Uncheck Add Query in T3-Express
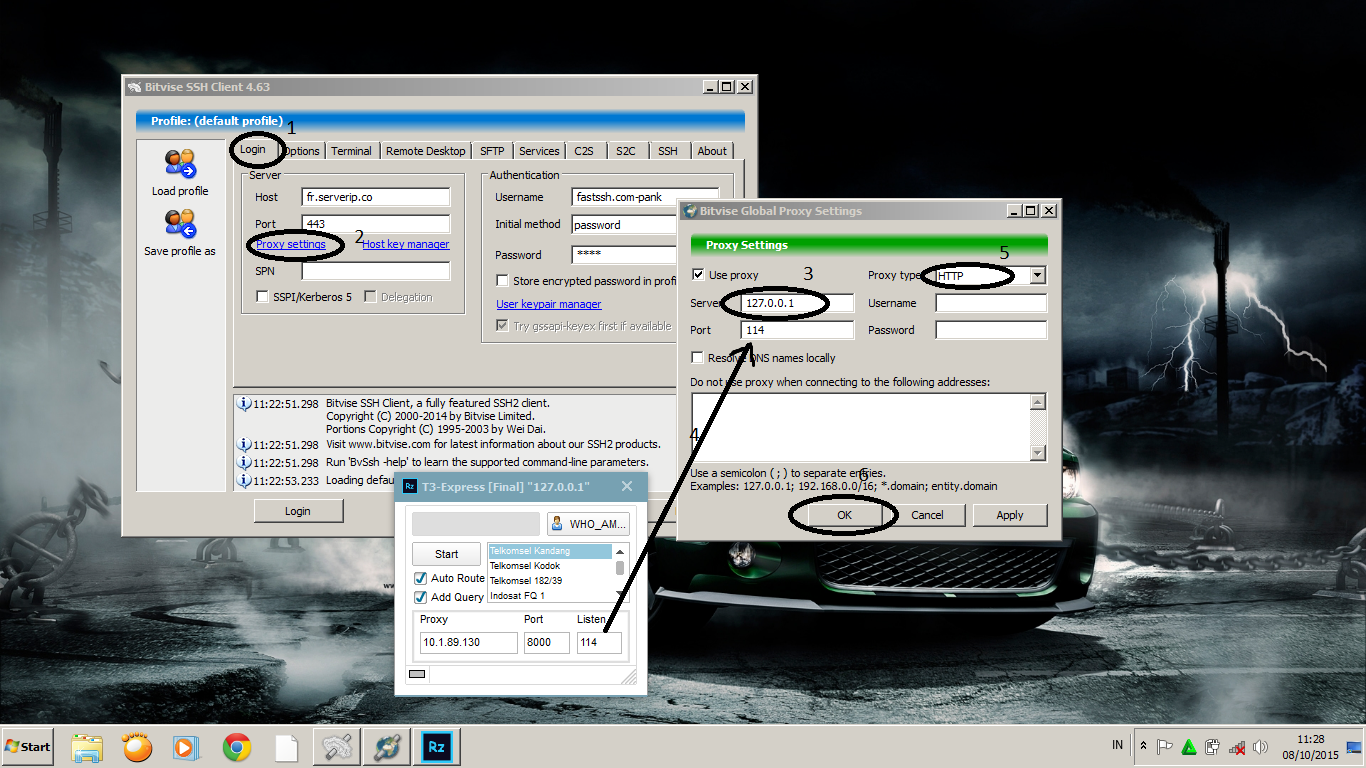Screen dimensions: 1366x768 (x=421, y=597)
